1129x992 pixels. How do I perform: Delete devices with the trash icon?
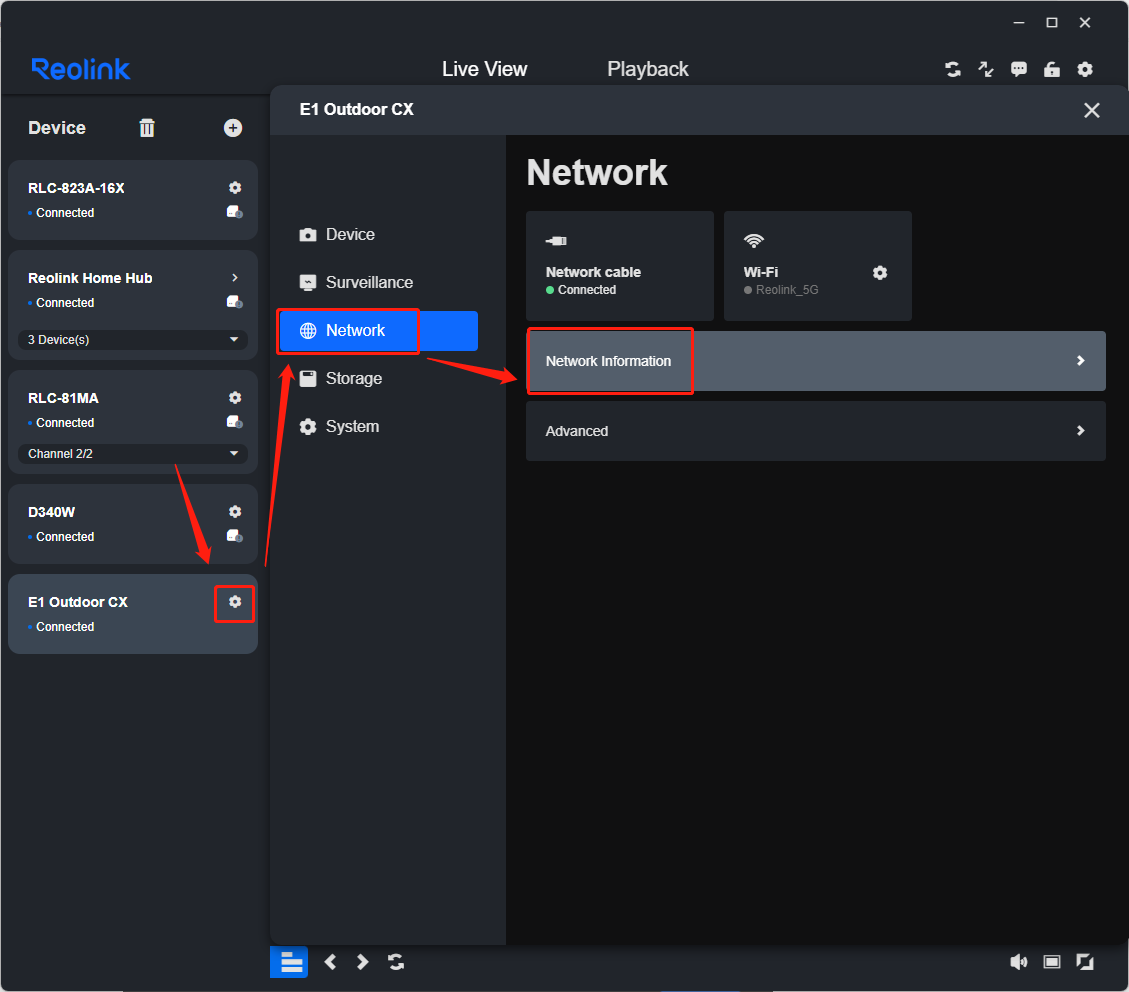point(147,127)
